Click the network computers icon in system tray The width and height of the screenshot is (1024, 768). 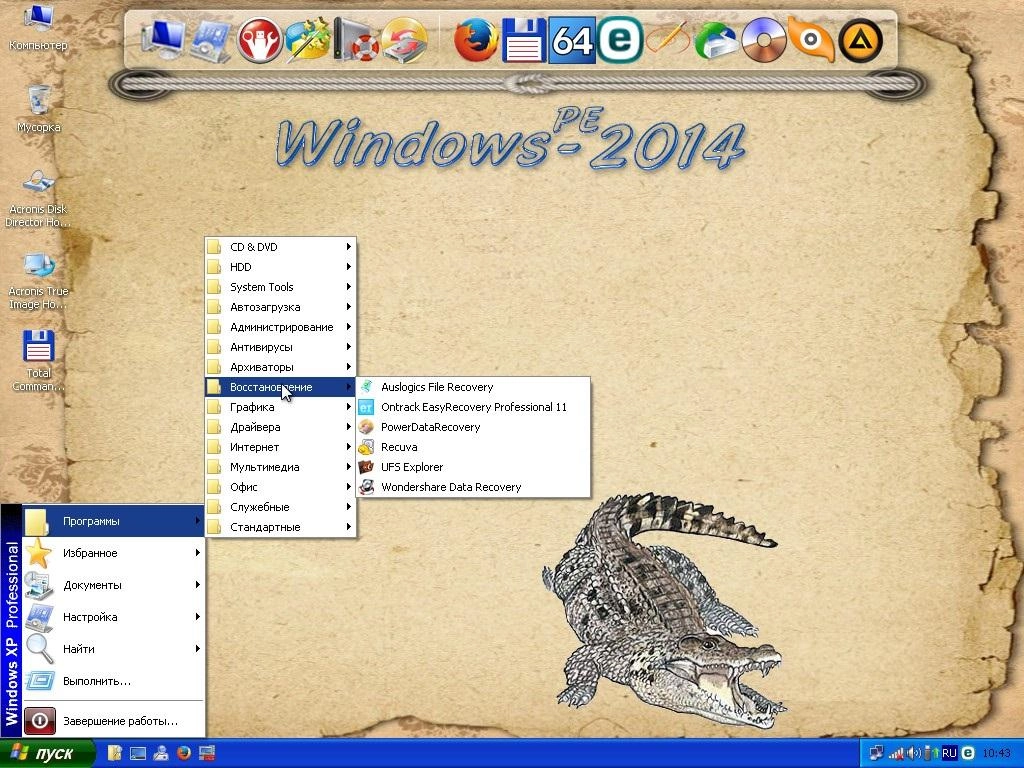tap(876, 753)
